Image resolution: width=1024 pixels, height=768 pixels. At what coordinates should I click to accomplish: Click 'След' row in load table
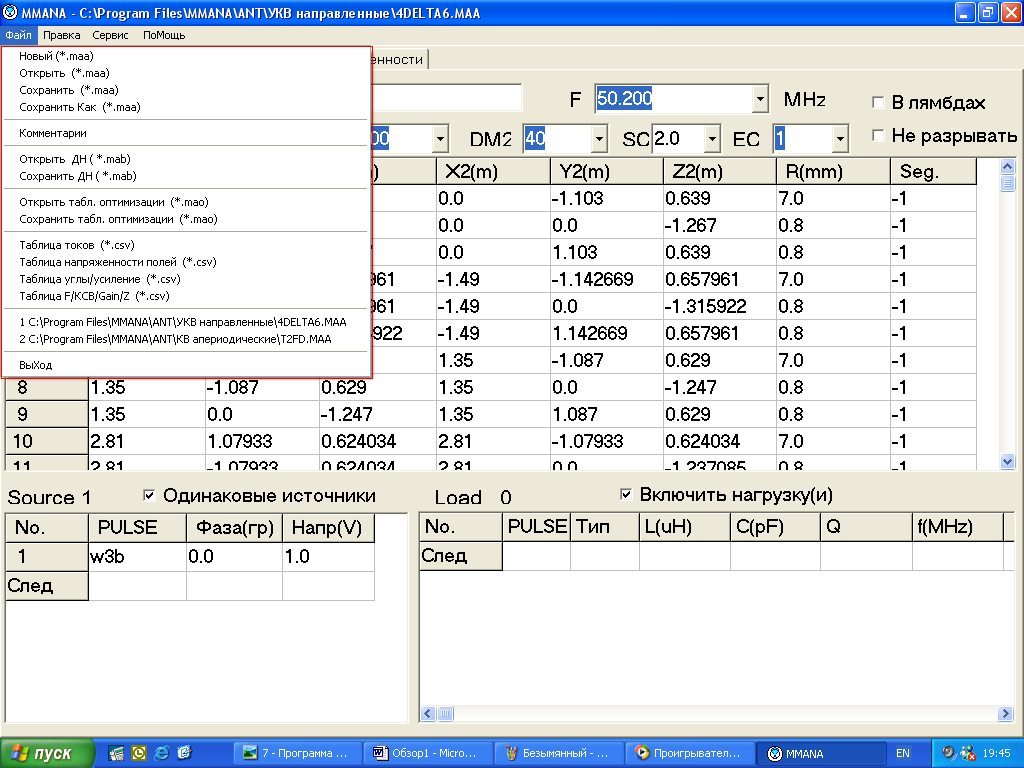460,556
